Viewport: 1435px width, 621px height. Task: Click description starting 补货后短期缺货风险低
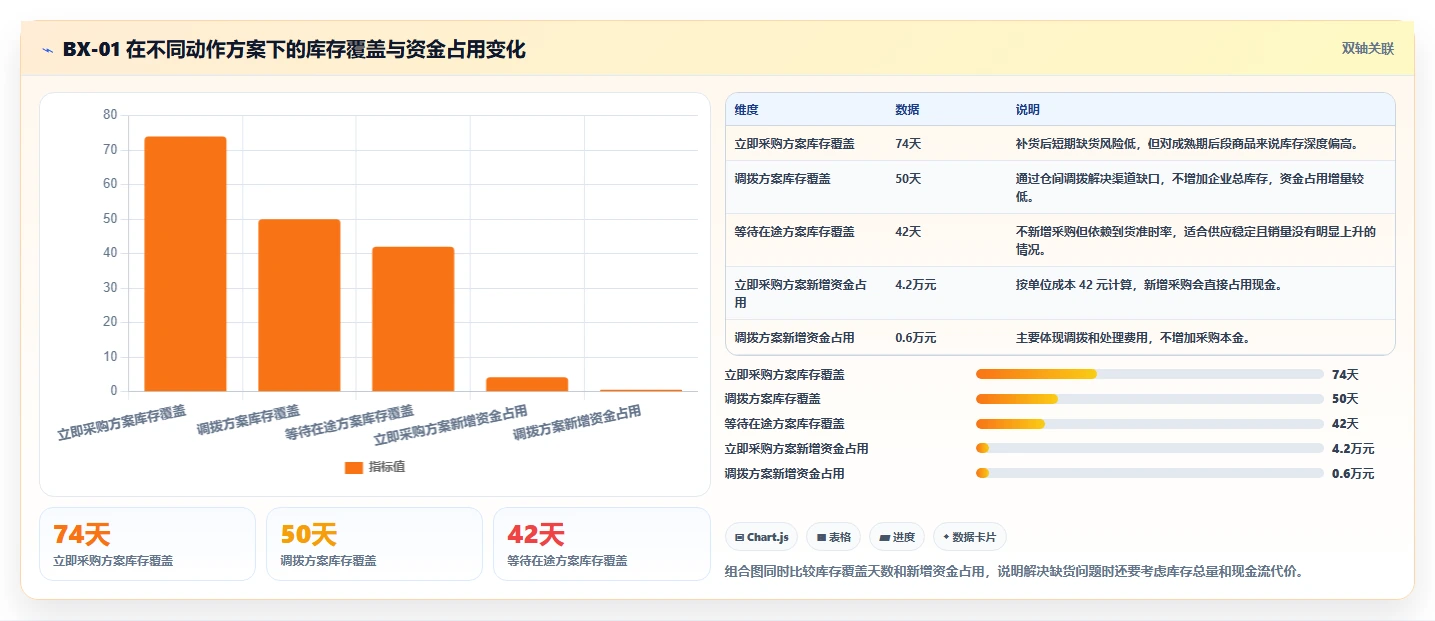click(1187, 144)
